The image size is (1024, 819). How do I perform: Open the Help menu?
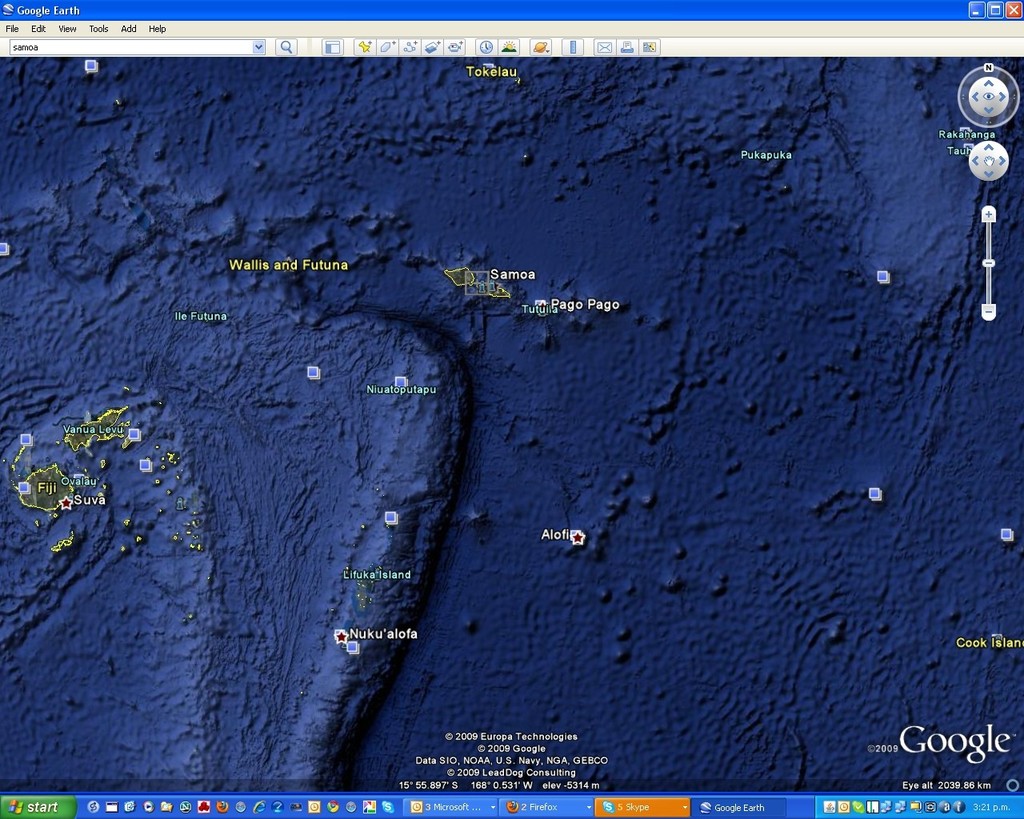click(x=157, y=29)
